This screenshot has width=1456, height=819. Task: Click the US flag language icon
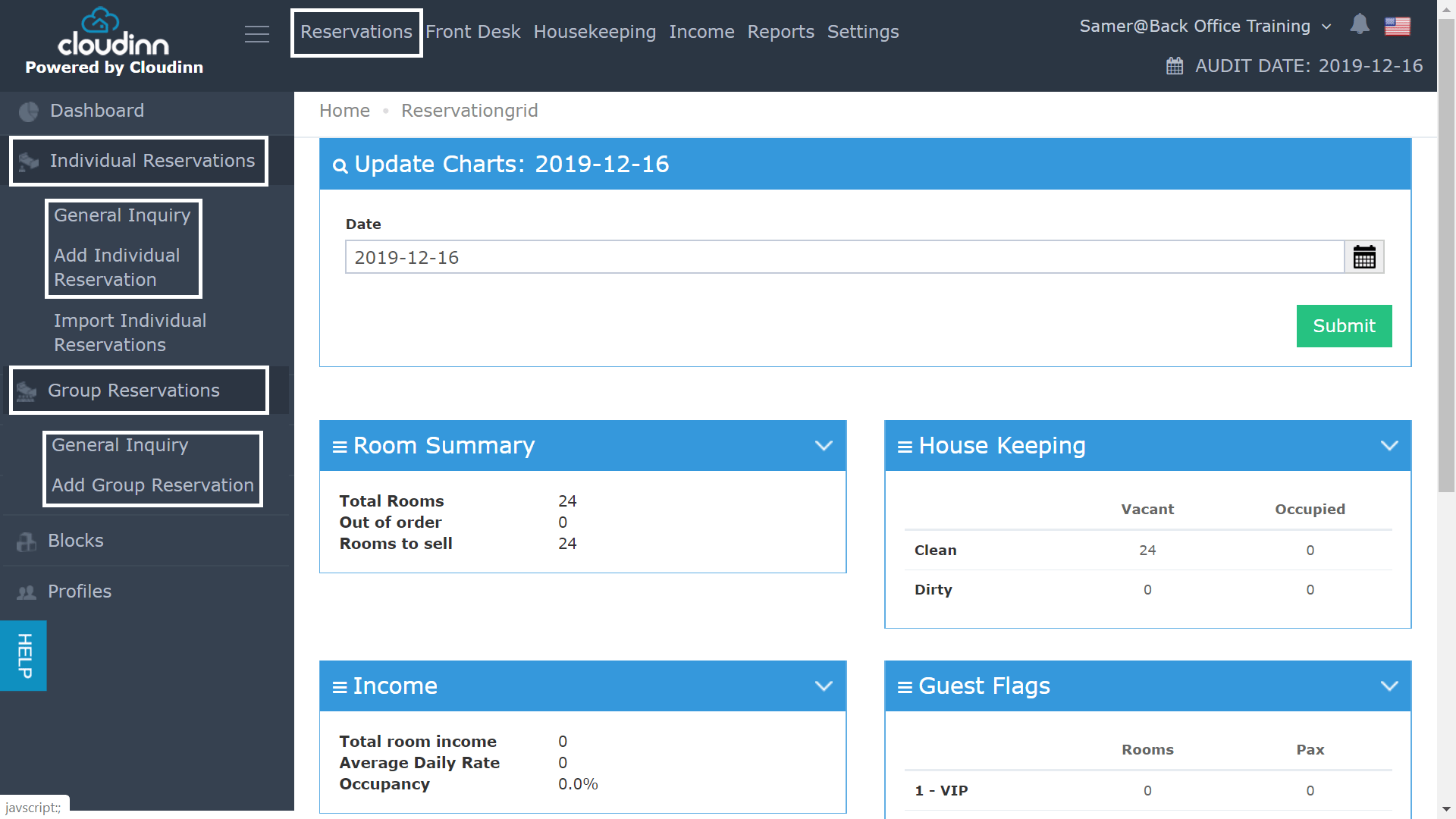[1398, 27]
